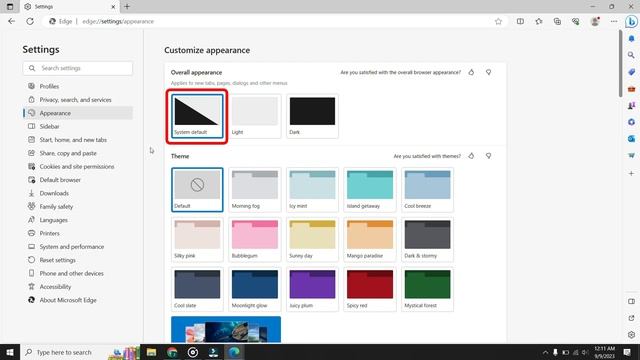Add a sidebar app with plus icon
The width and height of the screenshot is (640, 360).
(x=631, y=173)
